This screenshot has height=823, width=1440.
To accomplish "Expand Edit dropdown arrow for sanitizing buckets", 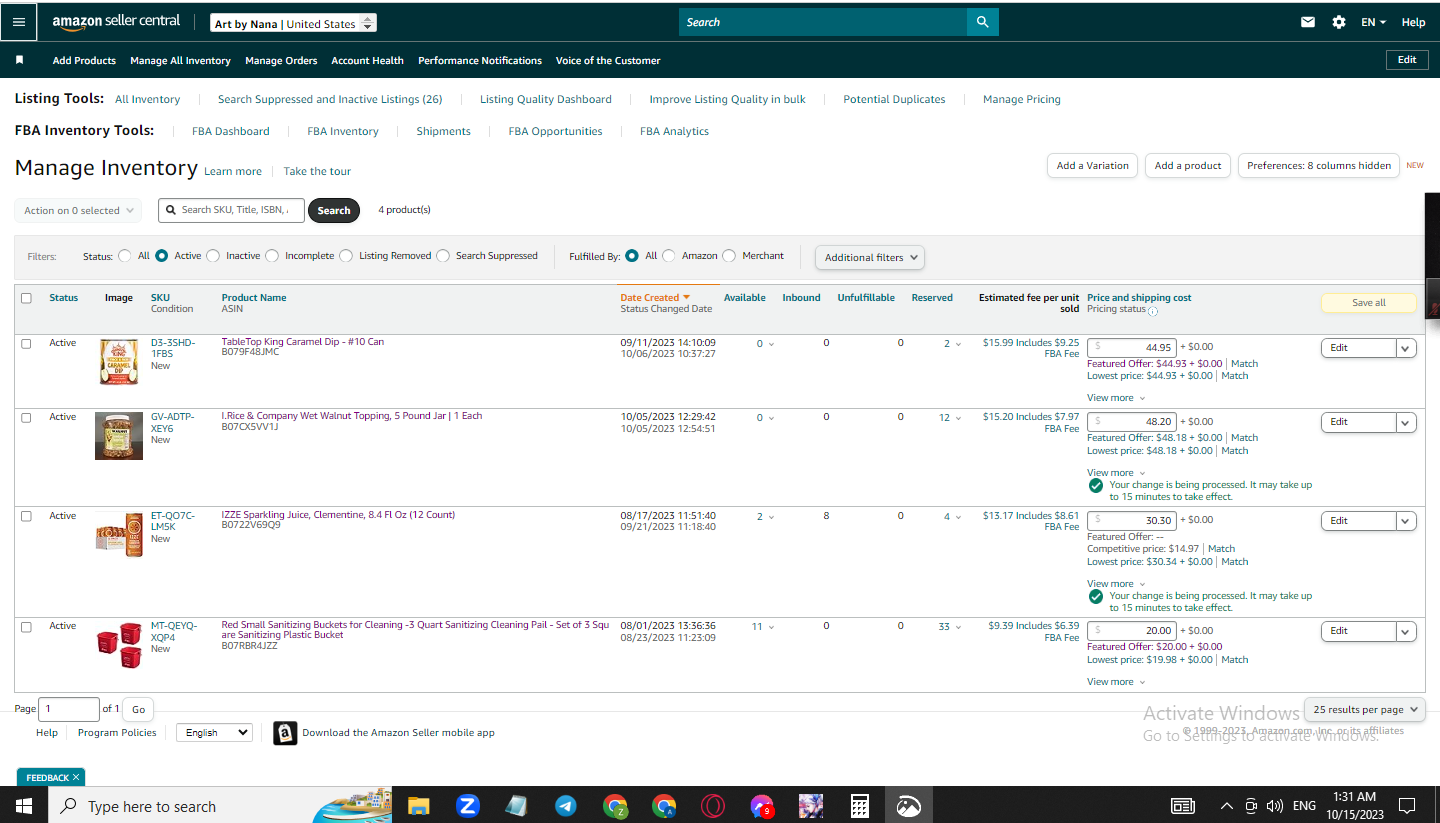I will [x=1406, y=631].
